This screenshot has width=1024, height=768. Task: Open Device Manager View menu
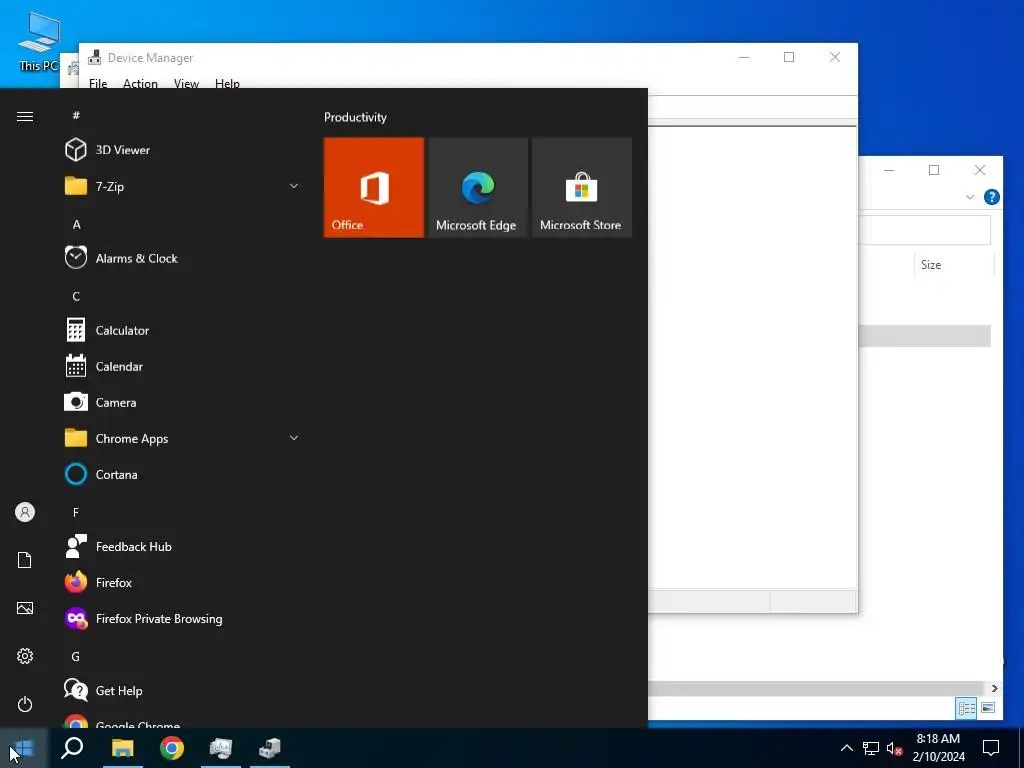tap(186, 82)
